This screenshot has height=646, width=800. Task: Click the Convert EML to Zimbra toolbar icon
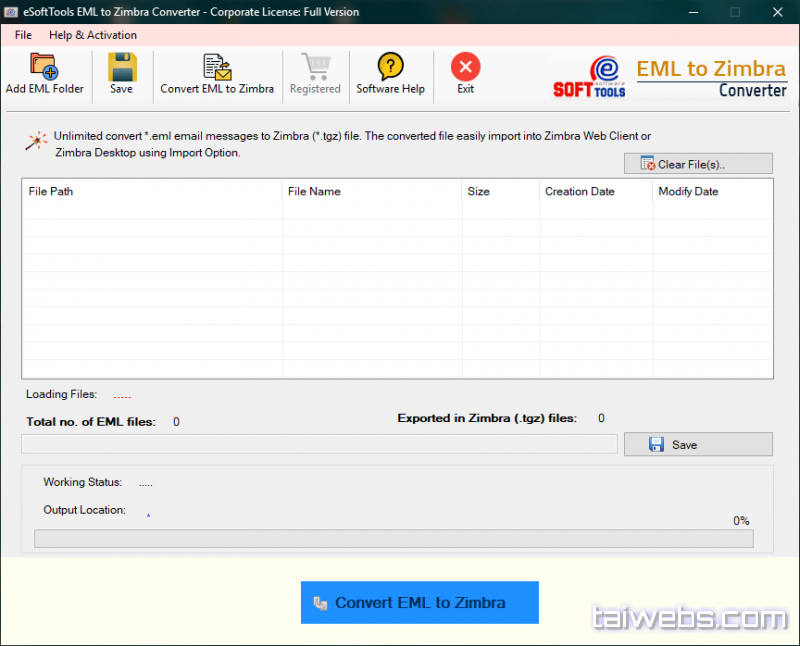point(217,66)
